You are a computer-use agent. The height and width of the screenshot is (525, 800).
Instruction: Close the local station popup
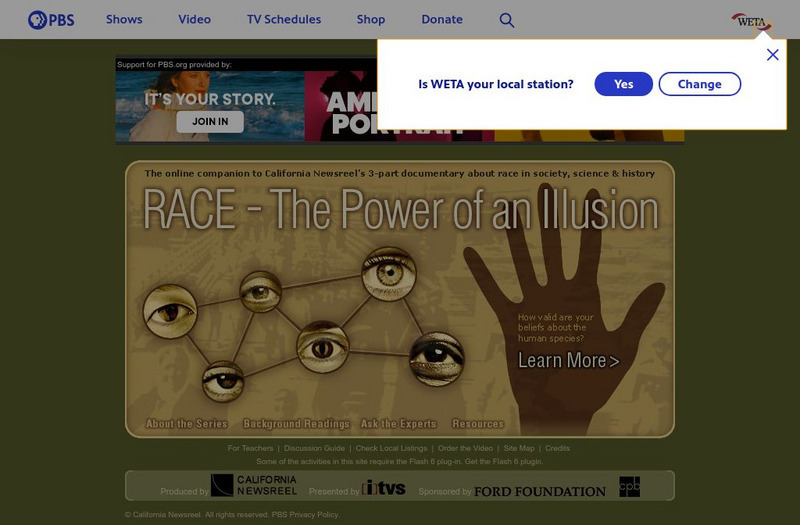[772, 55]
